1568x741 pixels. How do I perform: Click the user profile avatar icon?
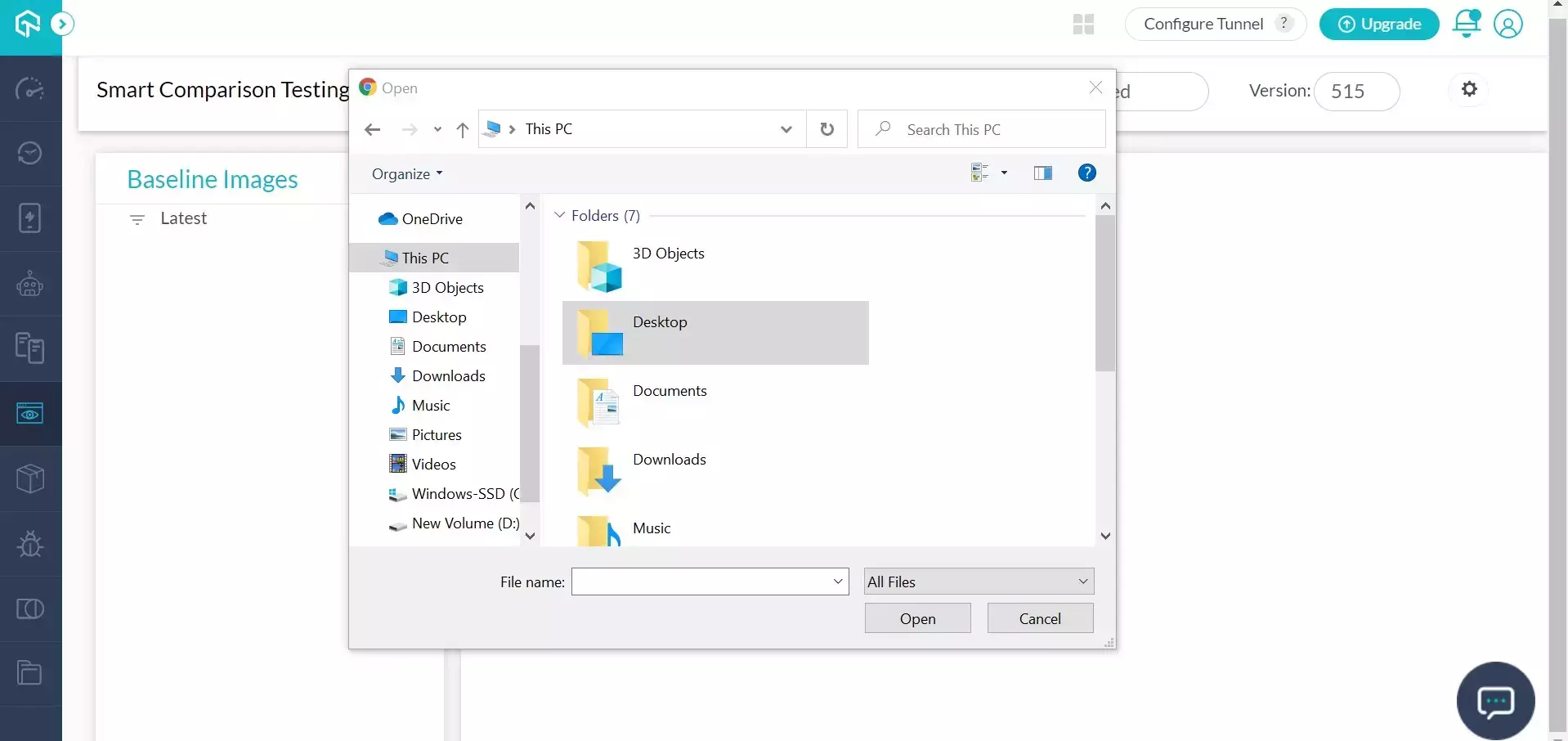point(1508,24)
